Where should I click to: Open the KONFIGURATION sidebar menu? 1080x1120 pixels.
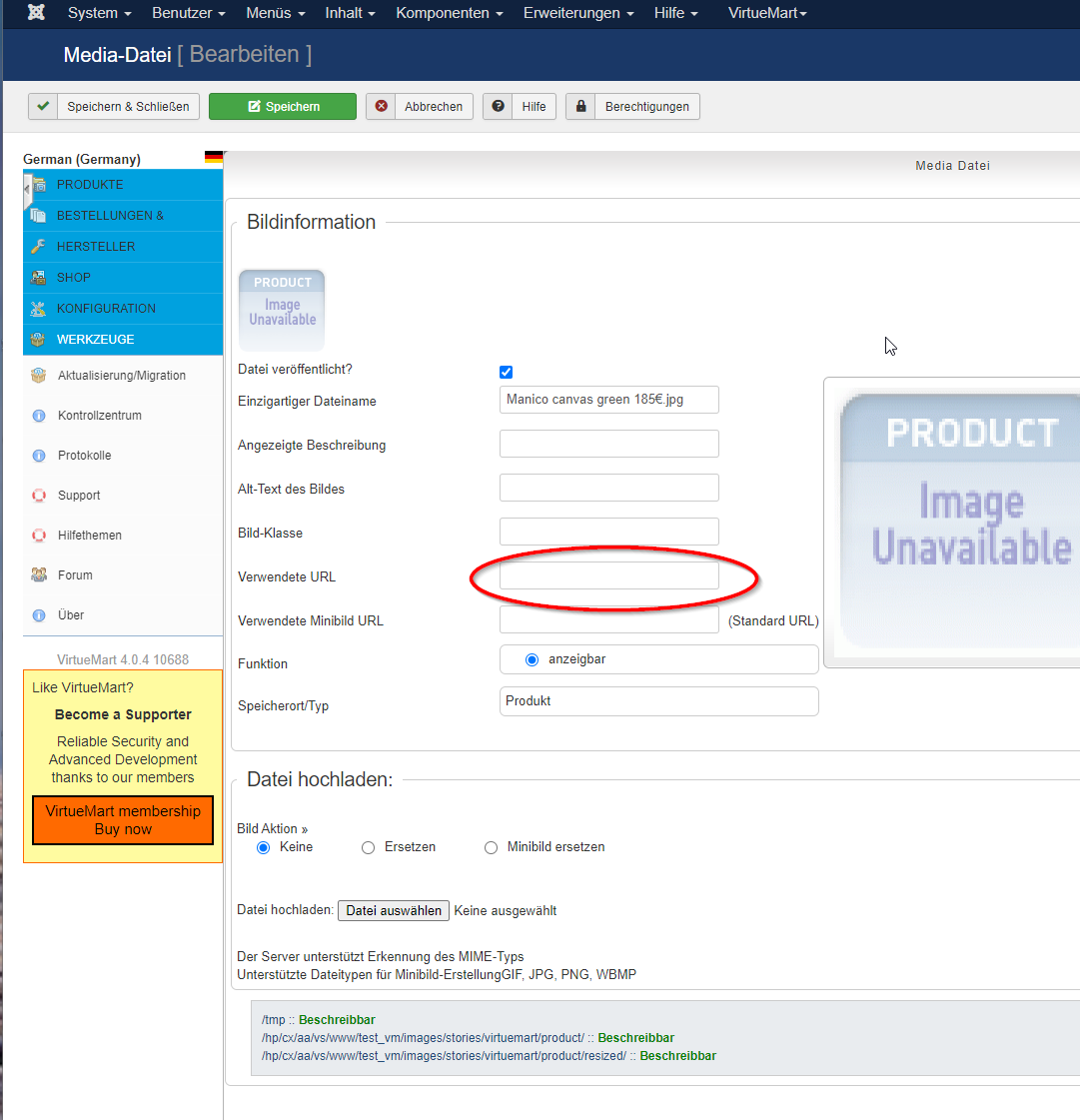click(x=106, y=309)
